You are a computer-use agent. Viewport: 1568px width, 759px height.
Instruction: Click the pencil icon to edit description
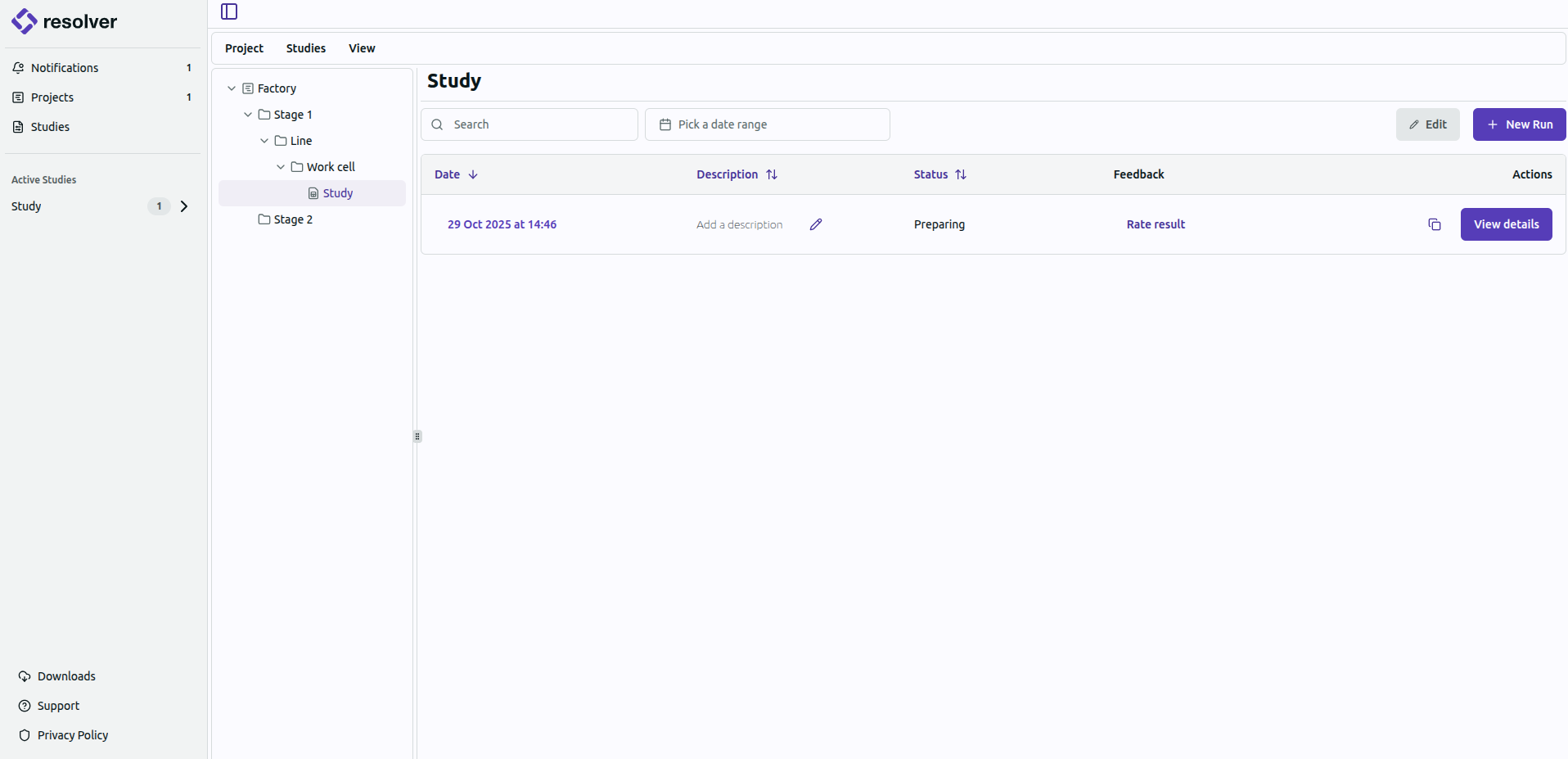point(815,224)
